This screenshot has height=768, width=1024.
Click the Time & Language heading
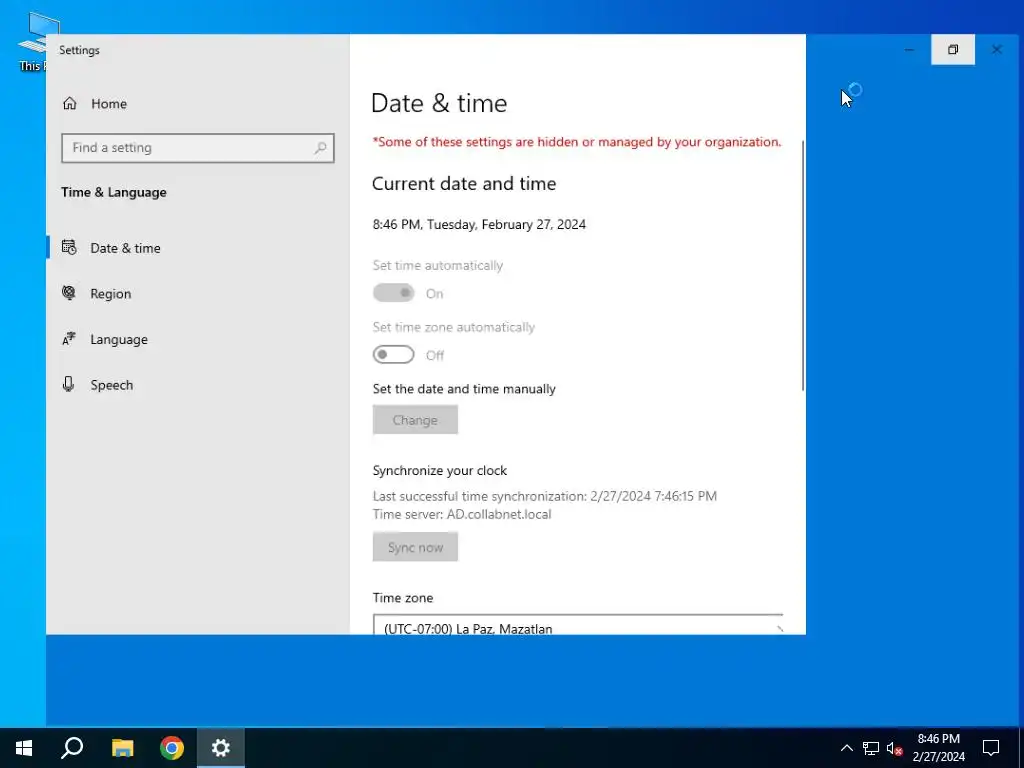(114, 192)
